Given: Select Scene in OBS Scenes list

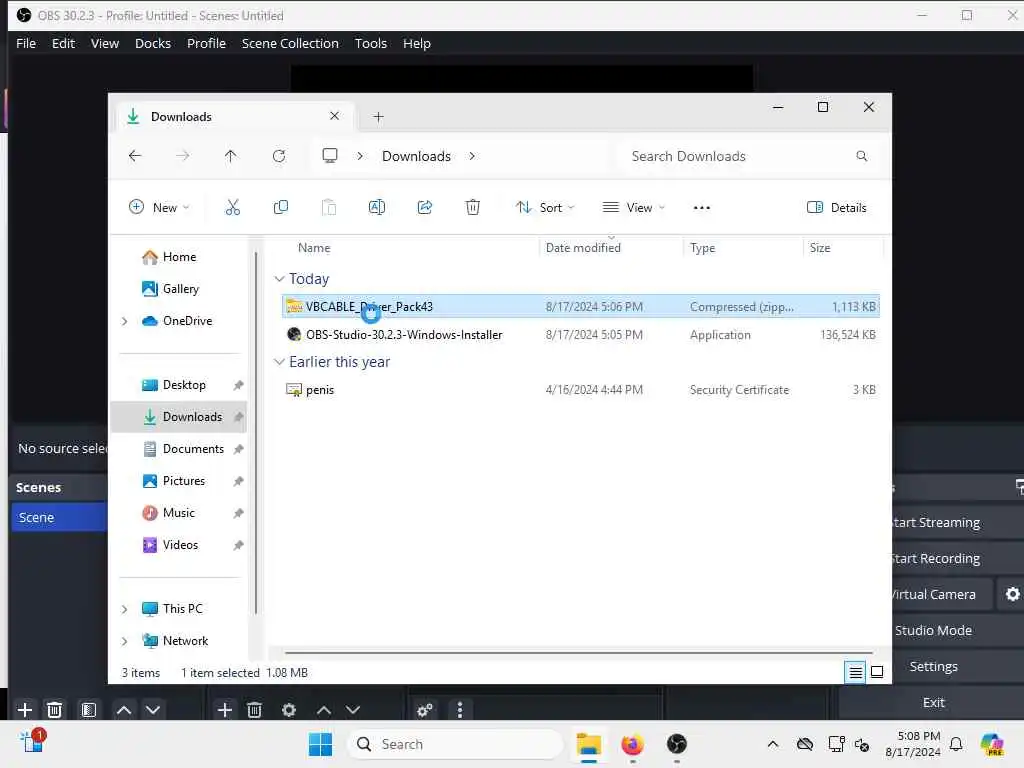Looking at the screenshot, I should tap(59, 517).
